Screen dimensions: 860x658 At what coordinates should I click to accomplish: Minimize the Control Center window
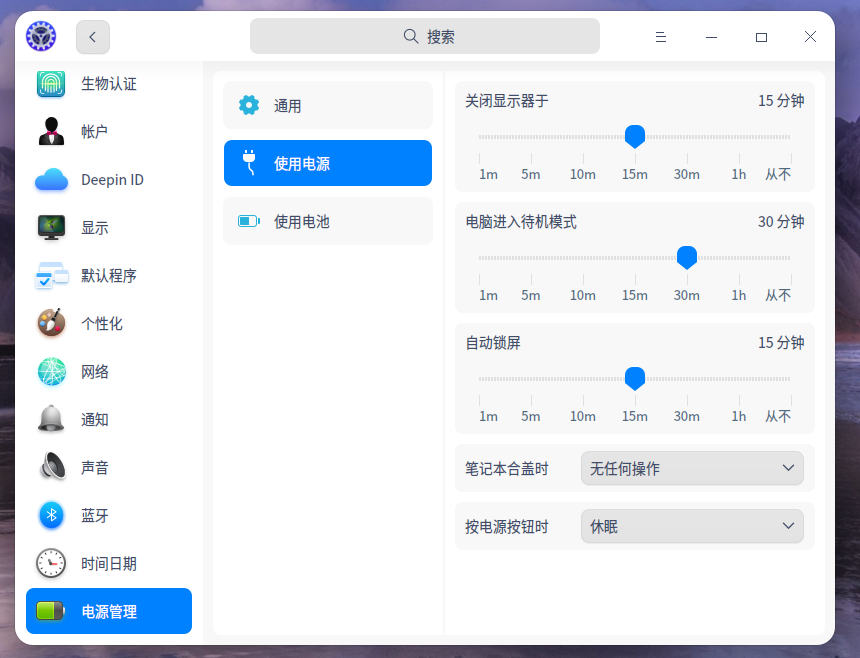pyautogui.click(x=711, y=37)
